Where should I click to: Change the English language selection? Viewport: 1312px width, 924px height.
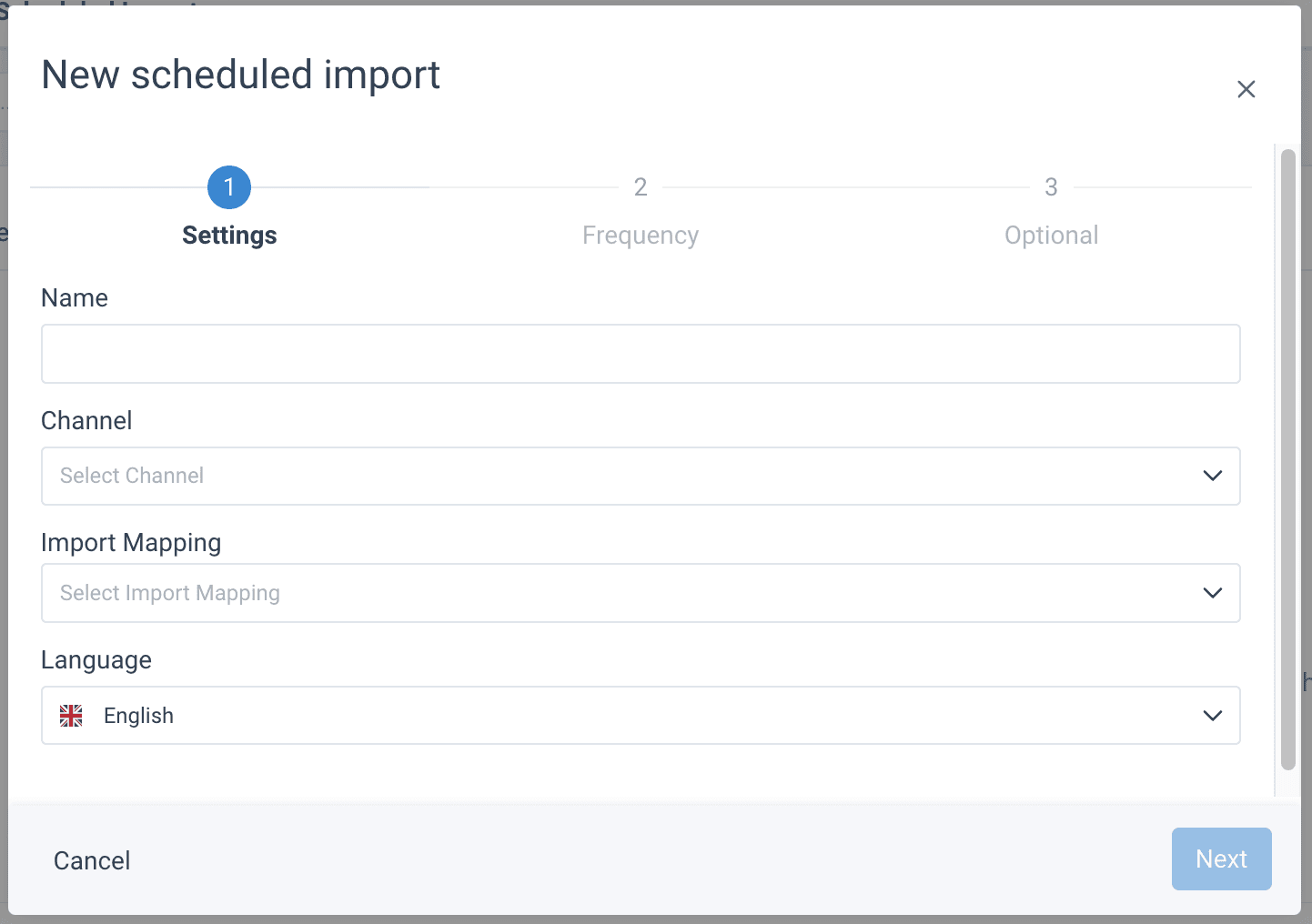(x=619, y=716)
